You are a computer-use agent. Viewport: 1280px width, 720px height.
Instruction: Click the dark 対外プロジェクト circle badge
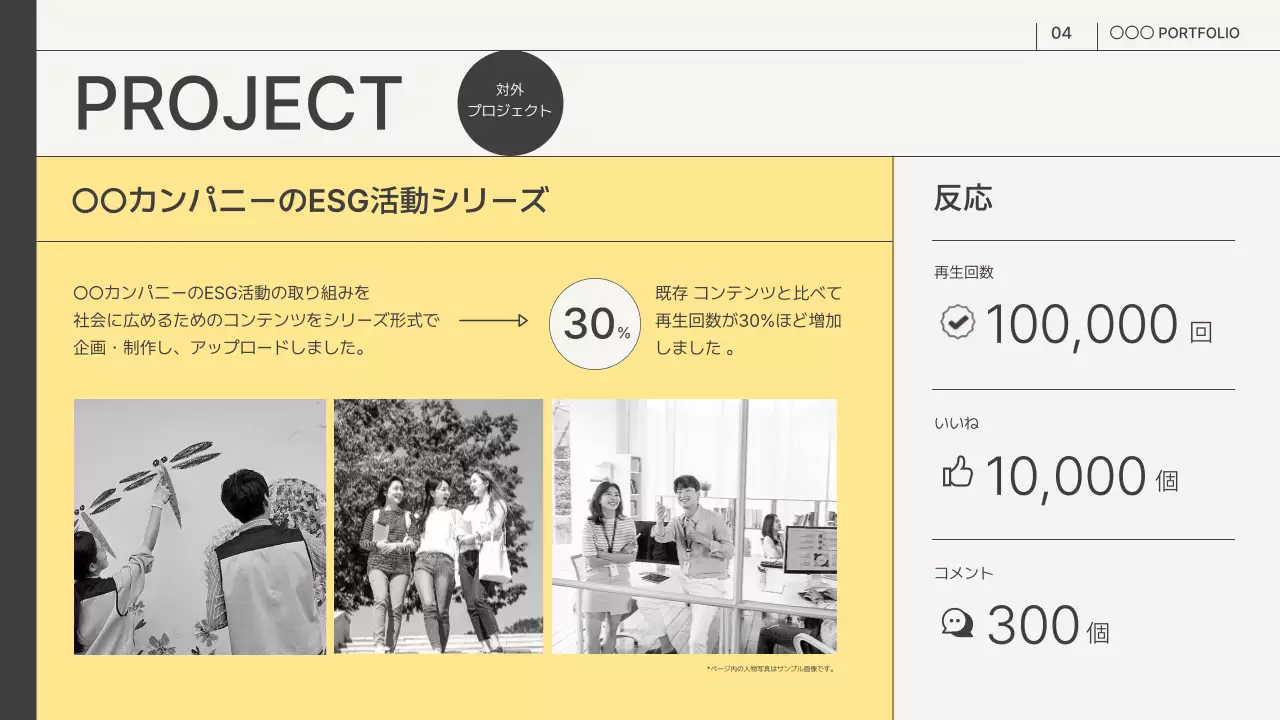510,103
